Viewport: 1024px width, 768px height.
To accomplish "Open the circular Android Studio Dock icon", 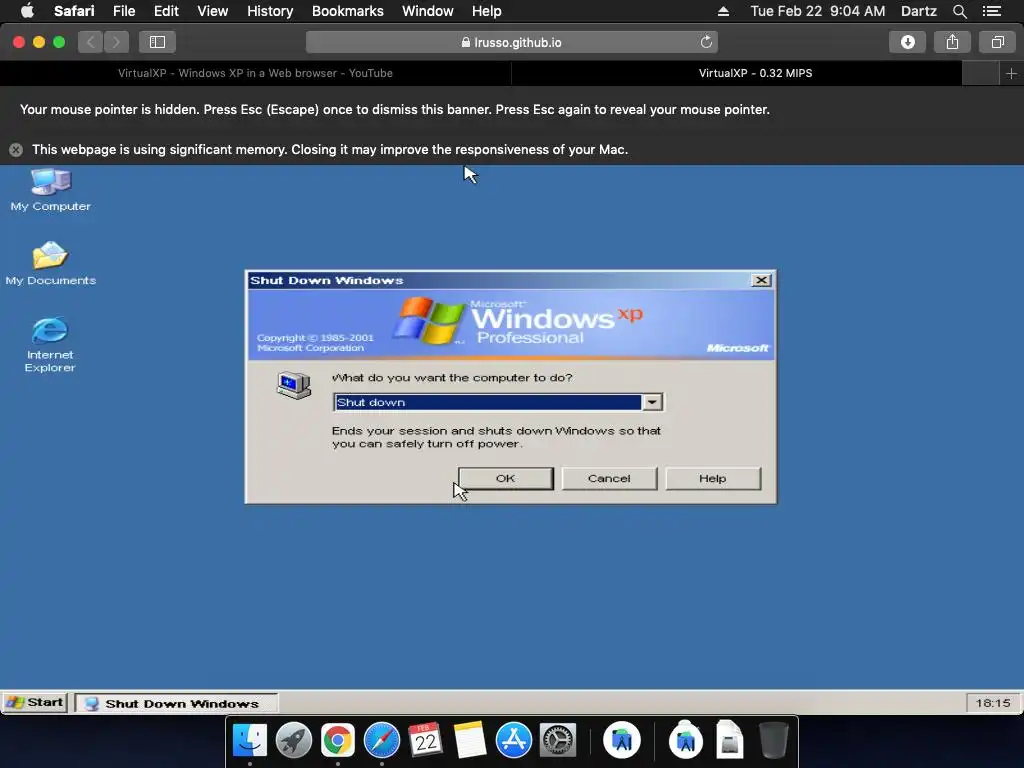I will (622, 741).
